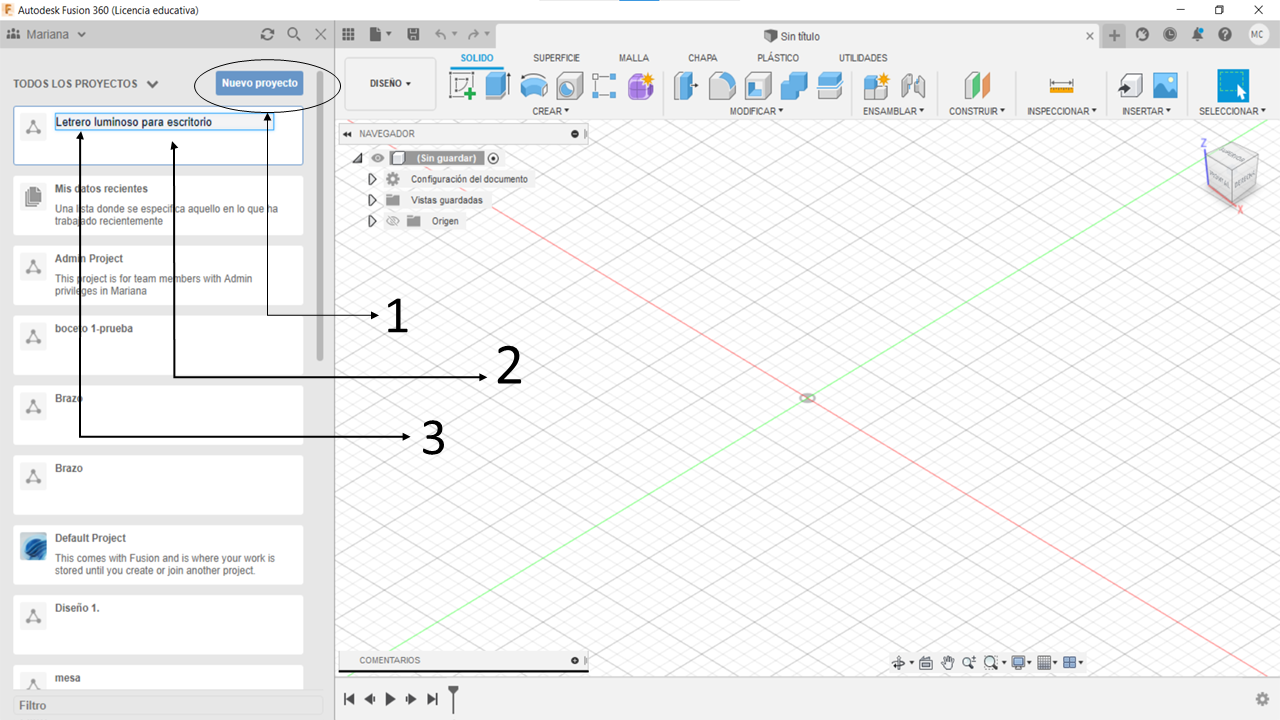Open the SELECCIONAR dropdown menu

click(1233, 111)
